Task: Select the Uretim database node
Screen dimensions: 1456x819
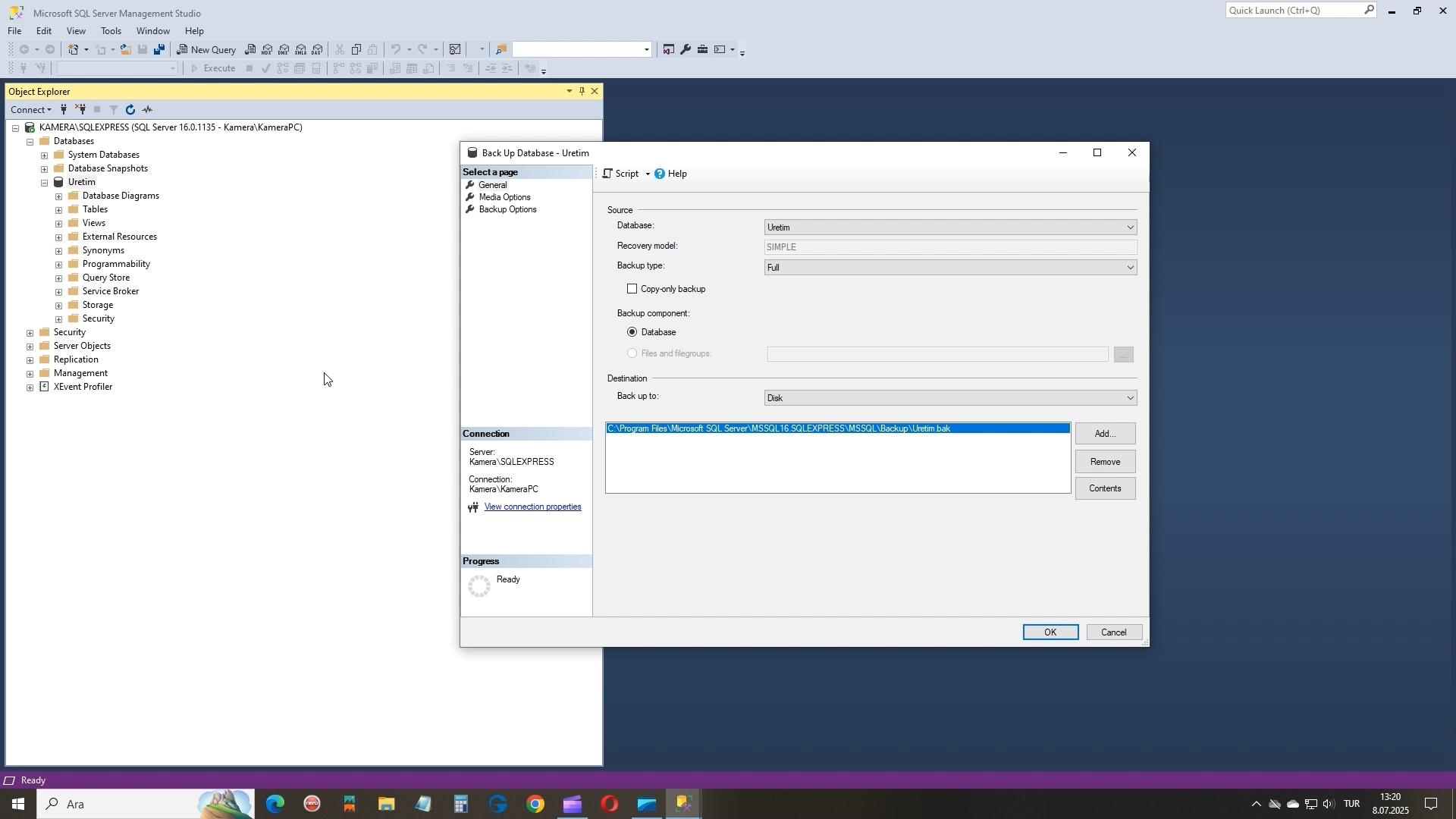Action: (x=81, y=182)
